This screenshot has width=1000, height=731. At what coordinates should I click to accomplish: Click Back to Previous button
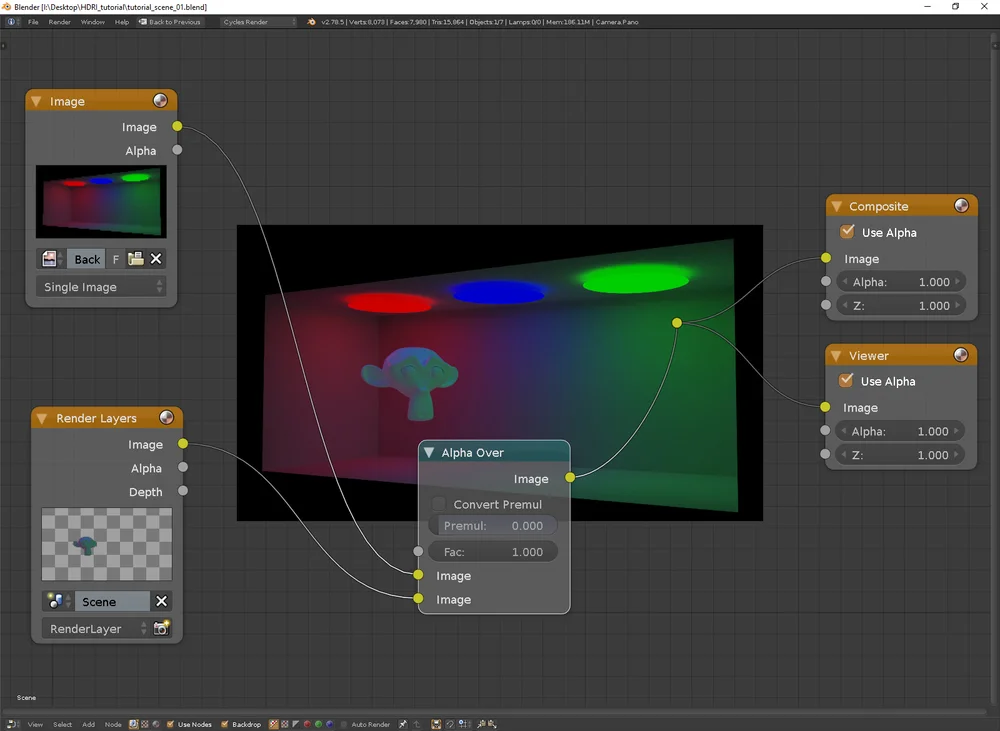[x=170, y=22]
